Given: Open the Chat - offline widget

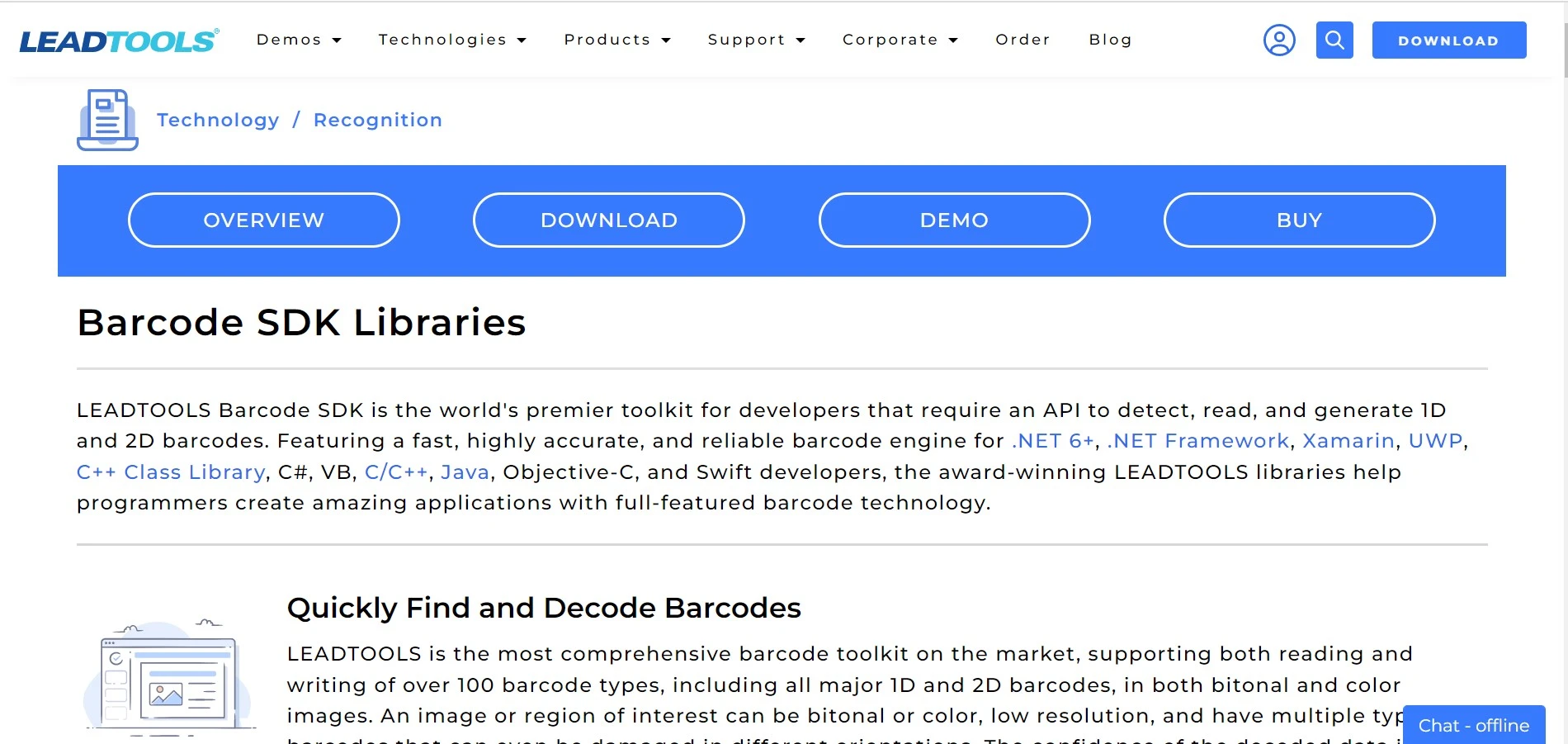Looking at the screenshot, I should (x=1473, y=725).
